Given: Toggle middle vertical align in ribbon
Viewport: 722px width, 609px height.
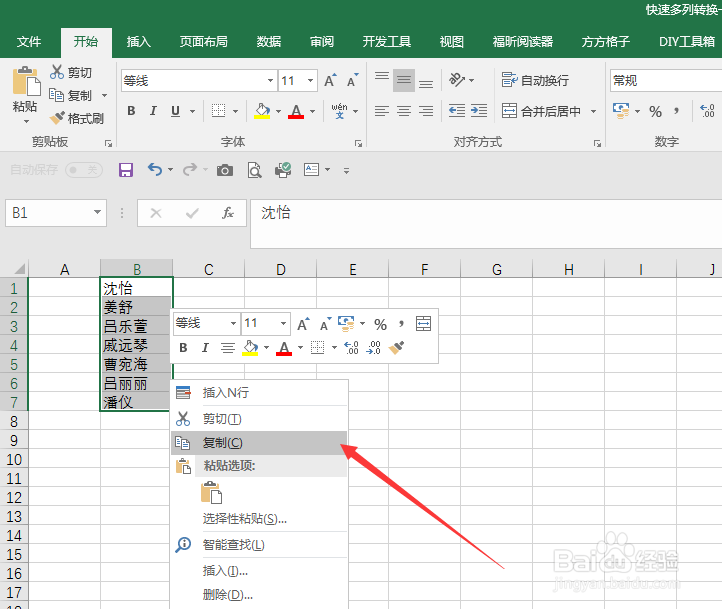Looking at the screenshot, I should [404, 81].
